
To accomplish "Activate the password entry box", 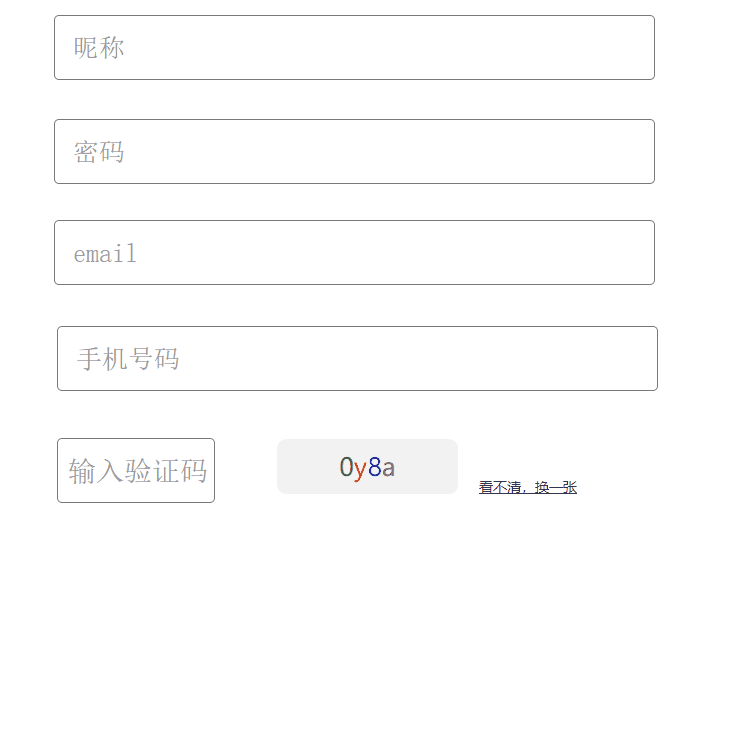I will tap(354, 152).
